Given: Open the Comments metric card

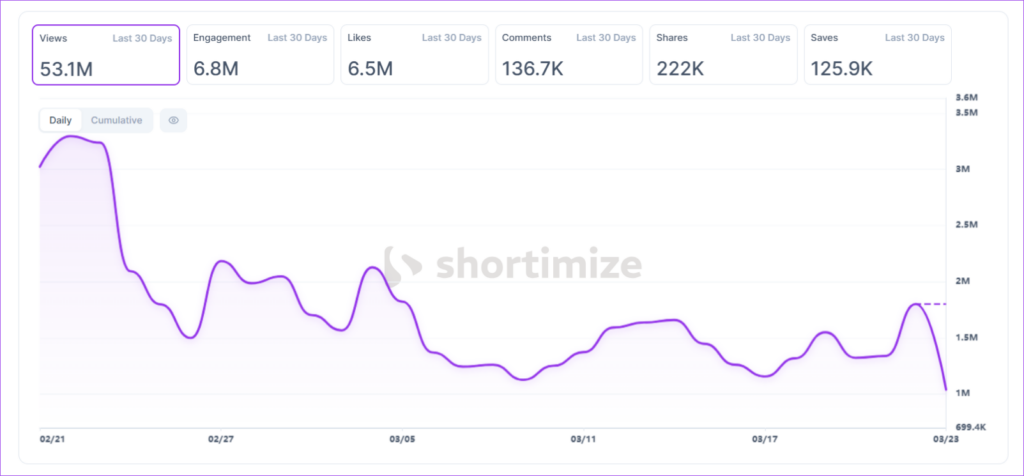Looking at the screenshot, I should pos(569,55).
